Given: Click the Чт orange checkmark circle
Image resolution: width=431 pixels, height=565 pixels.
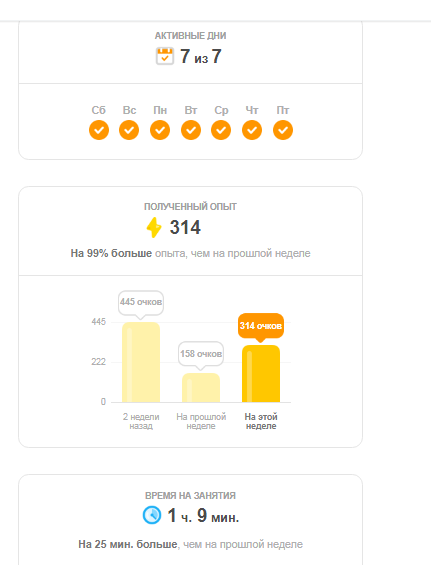Looking at the screenshot, I should tap(252, 130).
